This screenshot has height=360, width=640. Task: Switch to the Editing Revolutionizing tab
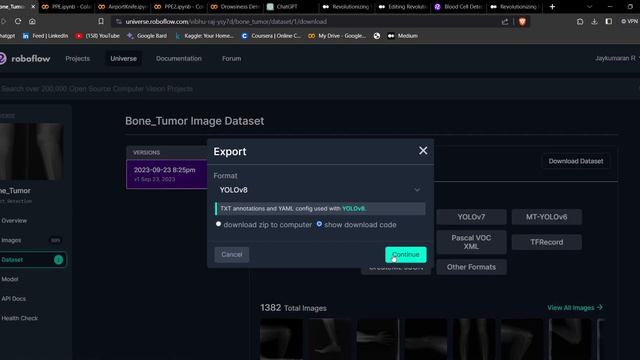(403, 7)
